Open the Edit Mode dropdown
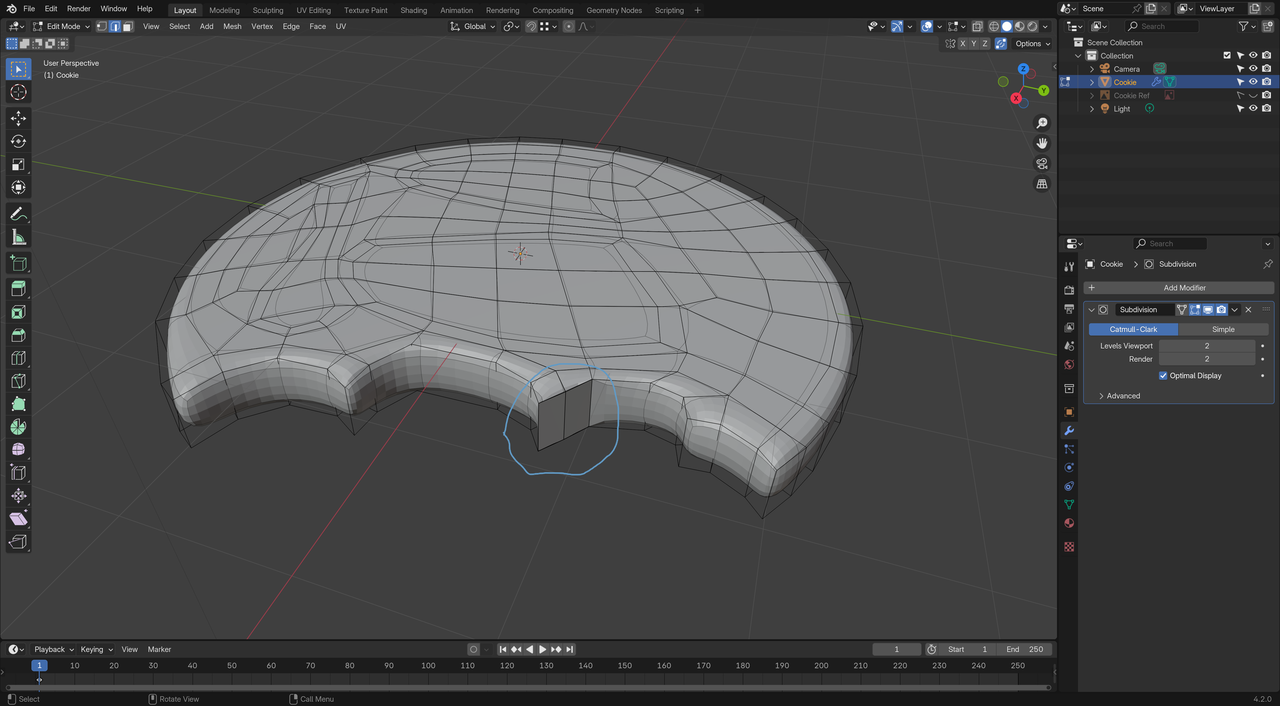This screenshot has width=1280, height=706. [68, 26]
